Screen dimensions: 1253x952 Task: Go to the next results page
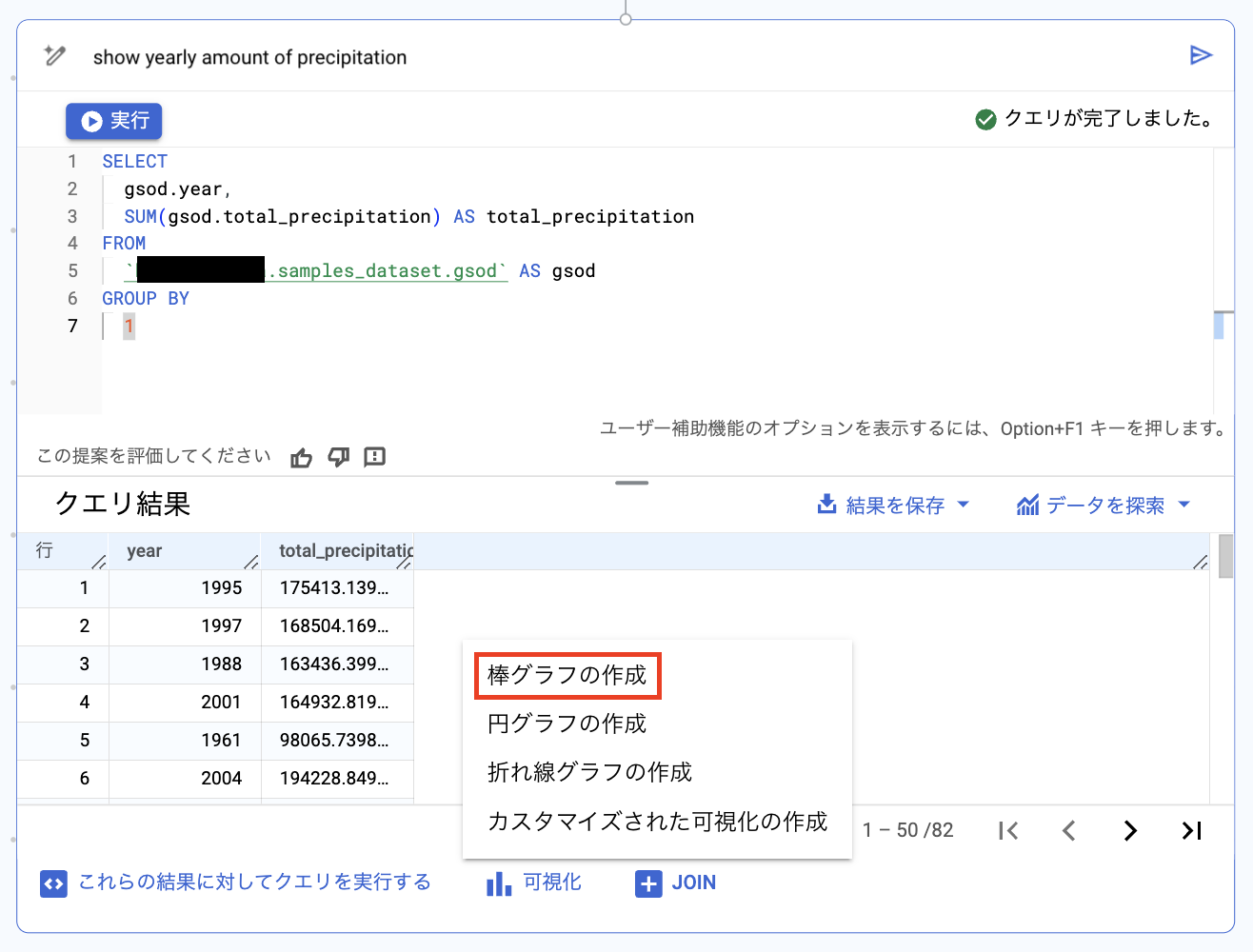[1130, 831]
